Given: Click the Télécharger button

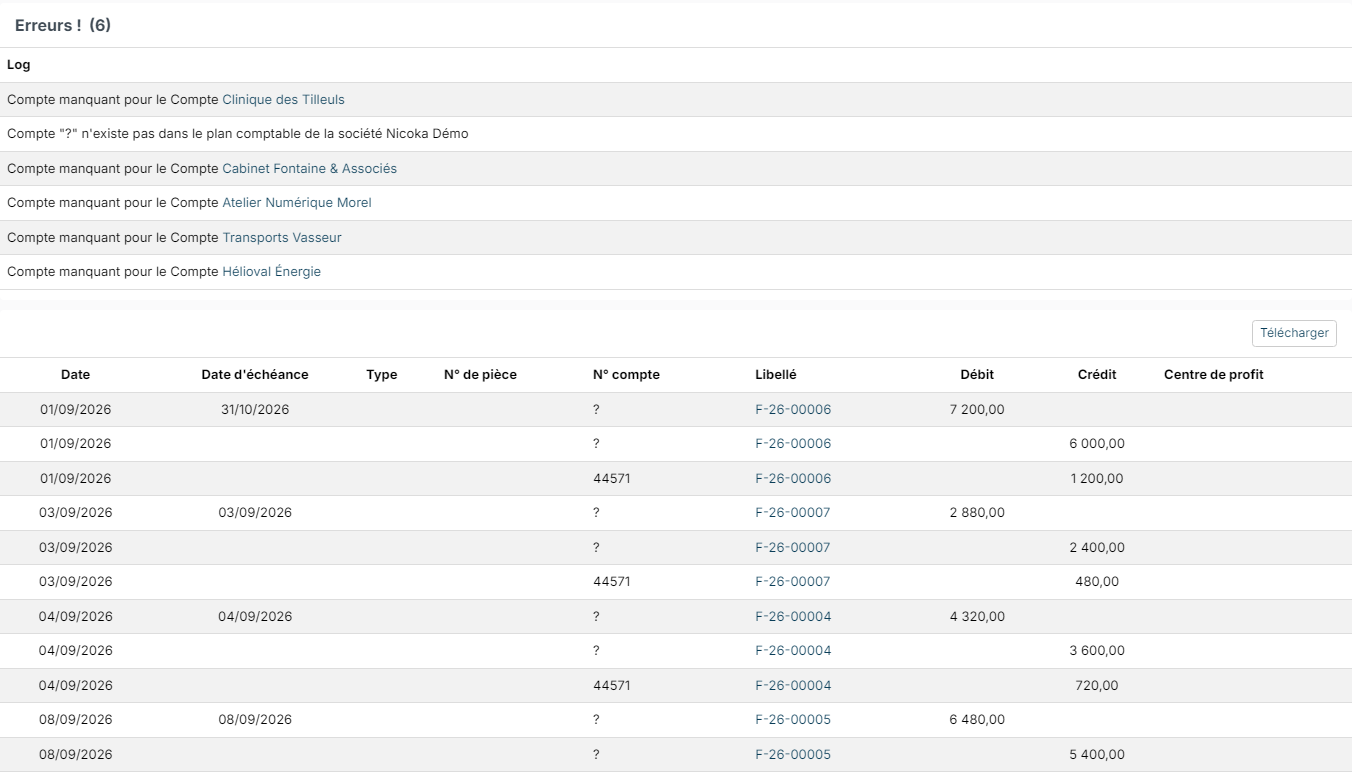Looking at the screenshot, I should point(1294,333).
